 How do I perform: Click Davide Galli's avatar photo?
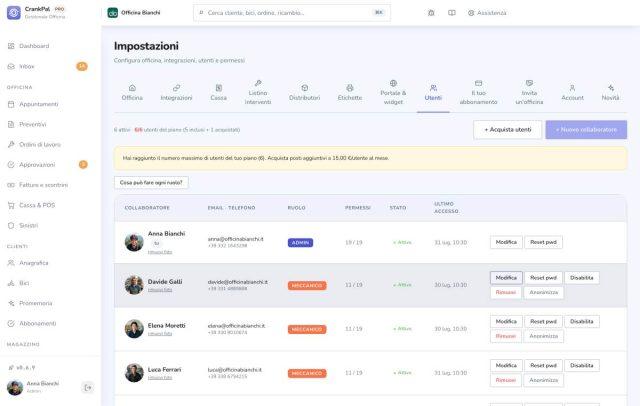[134, 285]
